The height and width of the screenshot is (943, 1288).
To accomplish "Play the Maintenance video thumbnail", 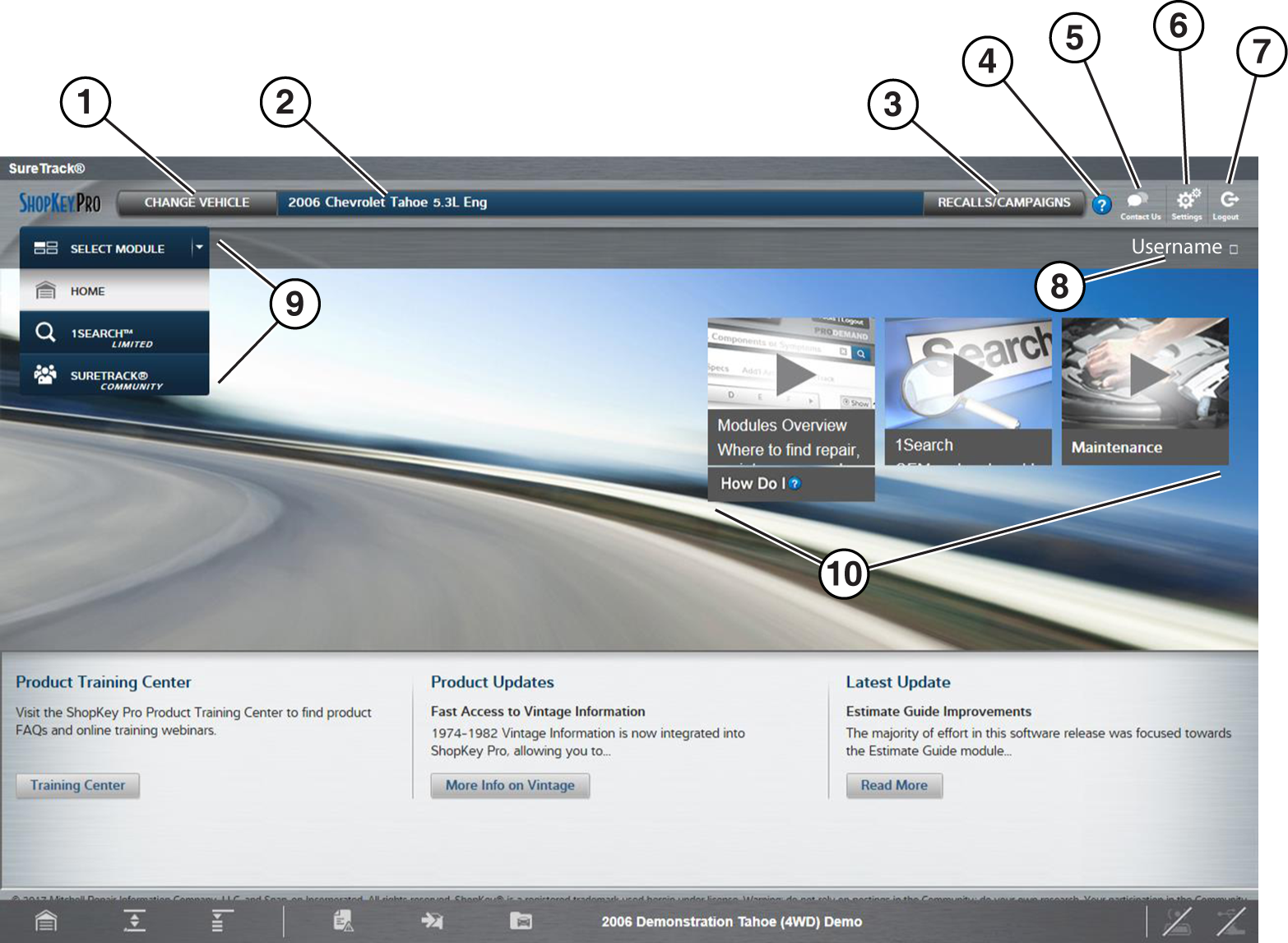I will click(1145, 374).
